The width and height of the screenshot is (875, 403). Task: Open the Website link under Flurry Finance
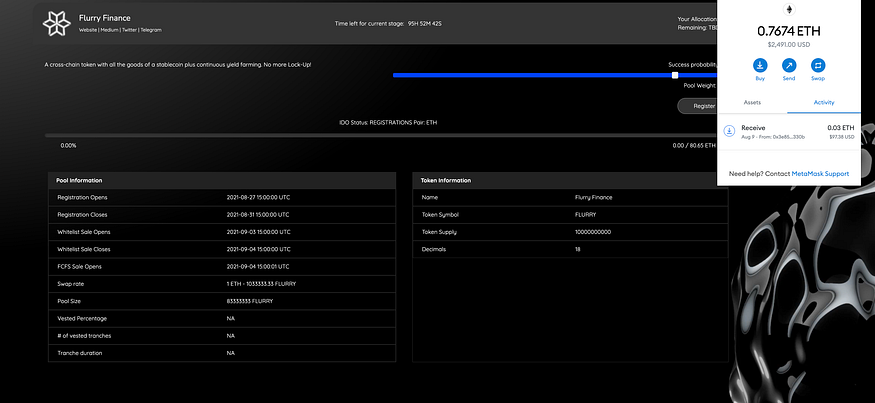pyautogui.click(x=88, y=30)
